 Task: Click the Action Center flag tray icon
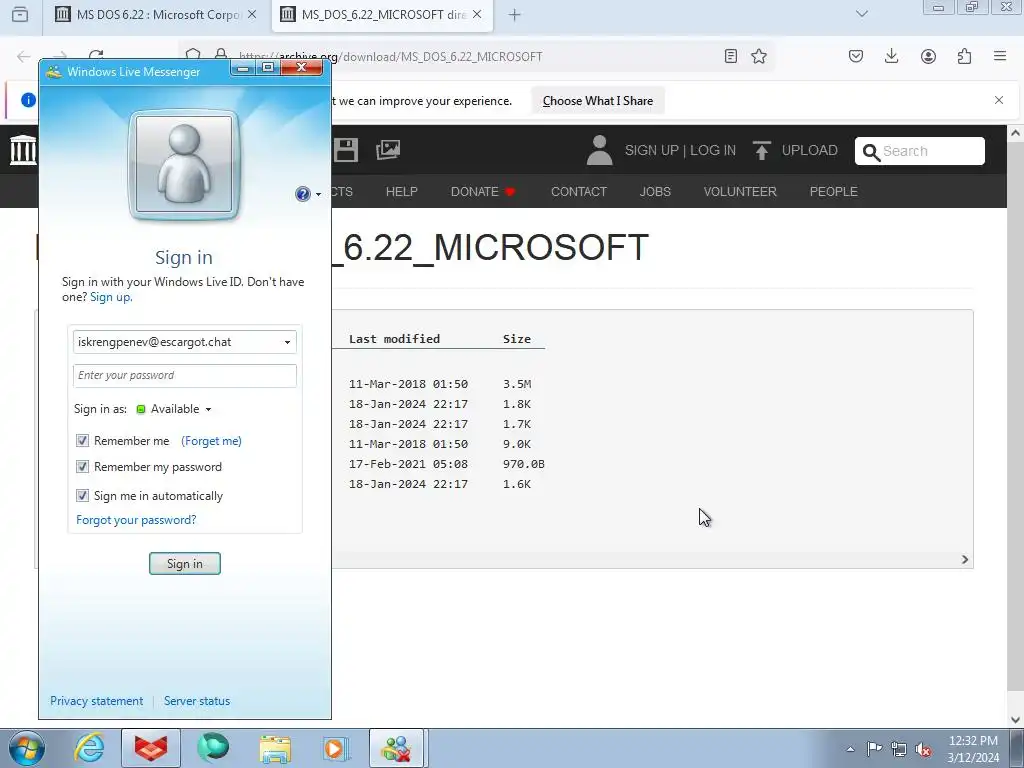click(x=874, y=748)
